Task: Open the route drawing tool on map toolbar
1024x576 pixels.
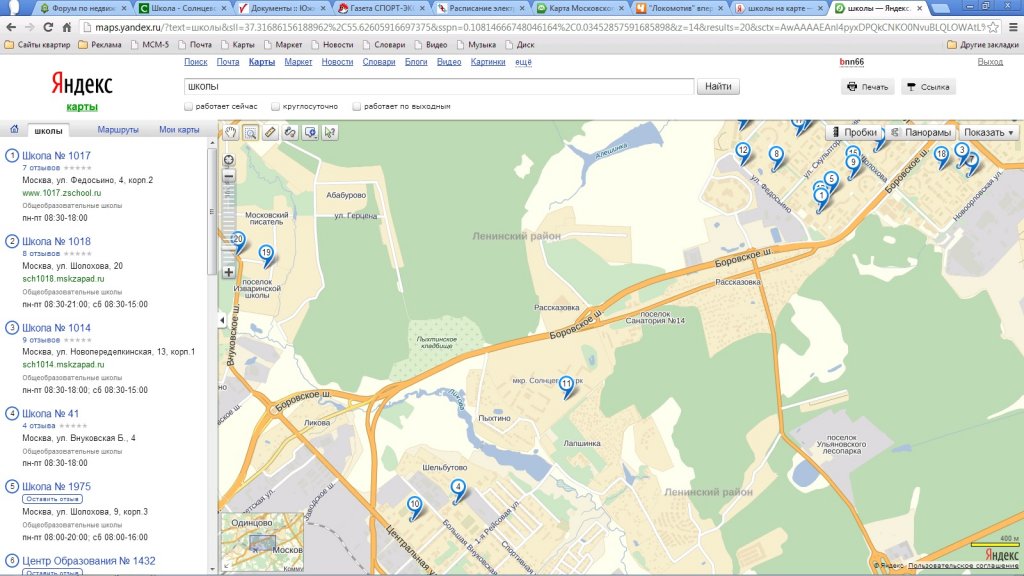Action: (290, 133)
